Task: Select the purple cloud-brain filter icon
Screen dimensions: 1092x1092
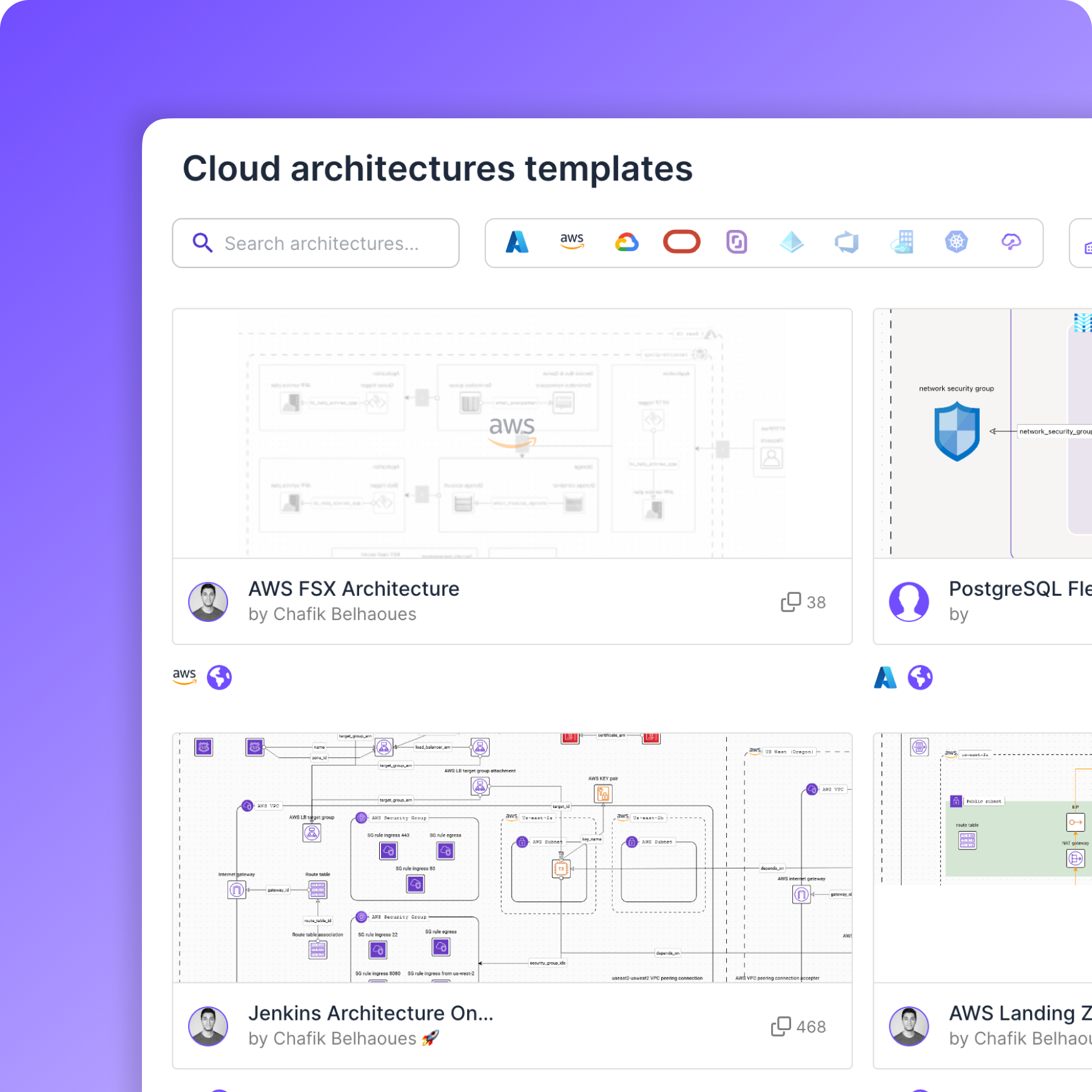Action: [x=1011, y=242]
